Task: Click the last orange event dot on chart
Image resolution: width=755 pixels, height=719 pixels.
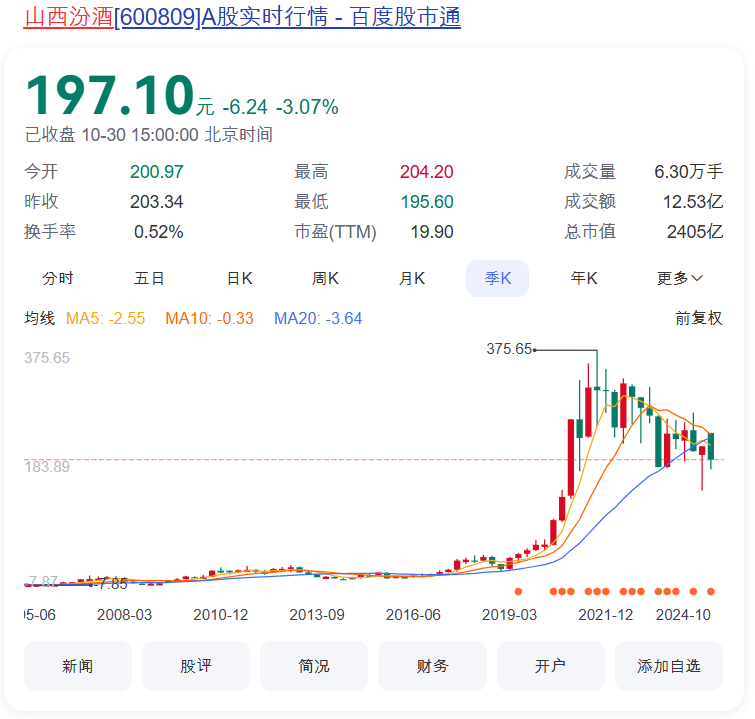Action: point(711,591)
